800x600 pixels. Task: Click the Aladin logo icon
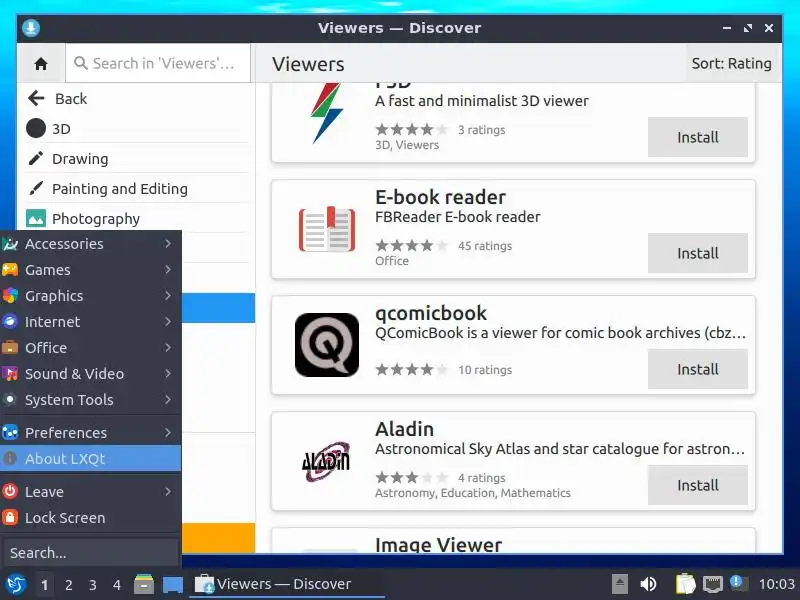coord(327,461)
